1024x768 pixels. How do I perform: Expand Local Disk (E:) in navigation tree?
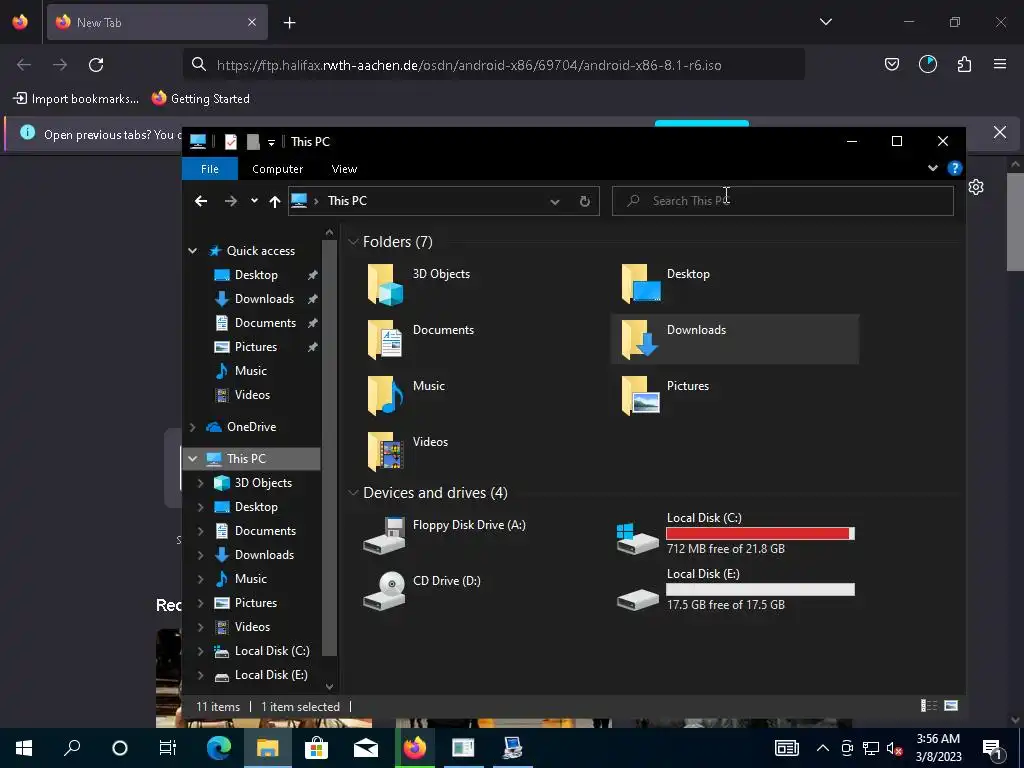(200, 675)
